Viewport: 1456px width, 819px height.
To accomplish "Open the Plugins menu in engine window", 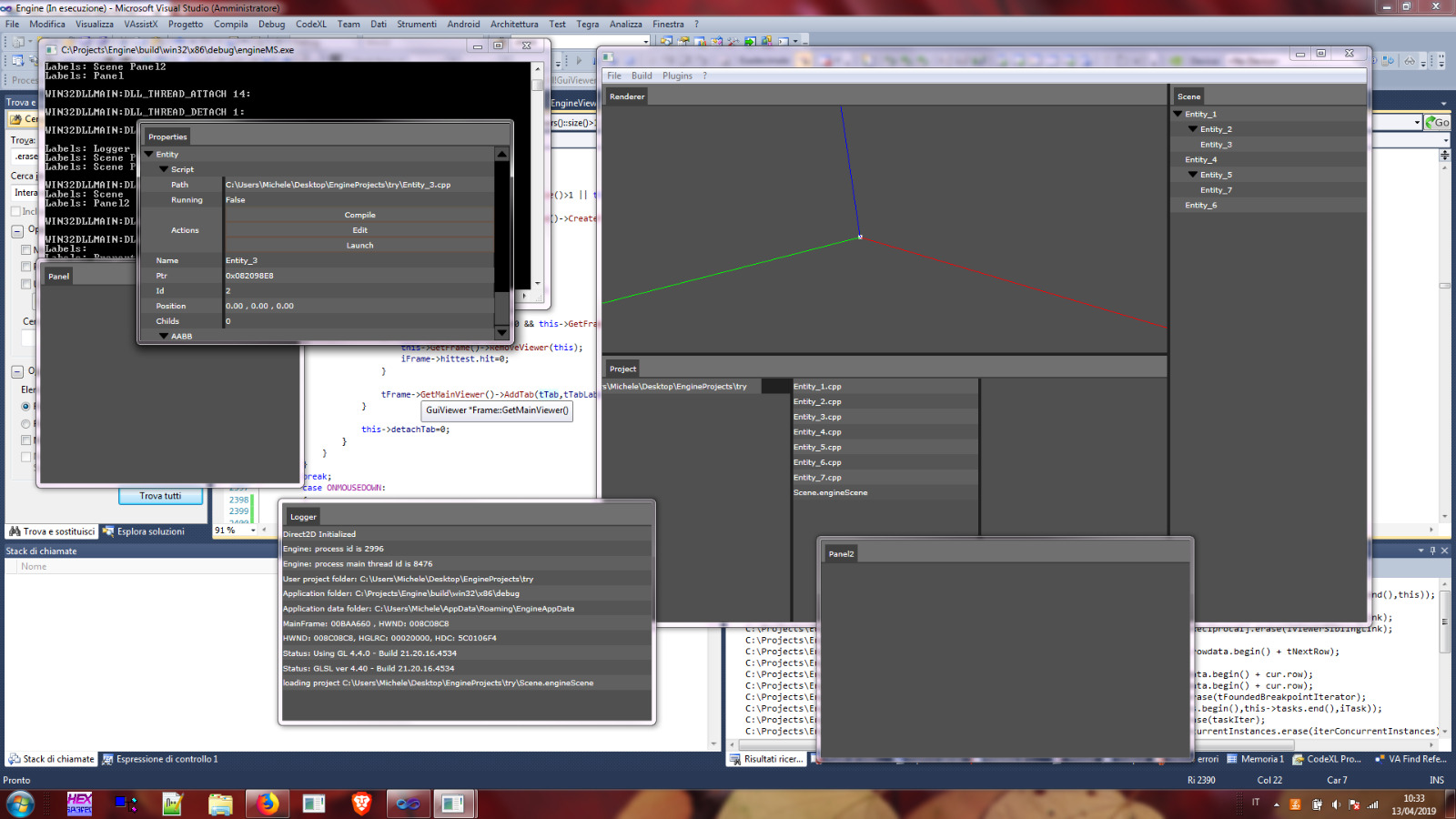I will coord(677,76).
